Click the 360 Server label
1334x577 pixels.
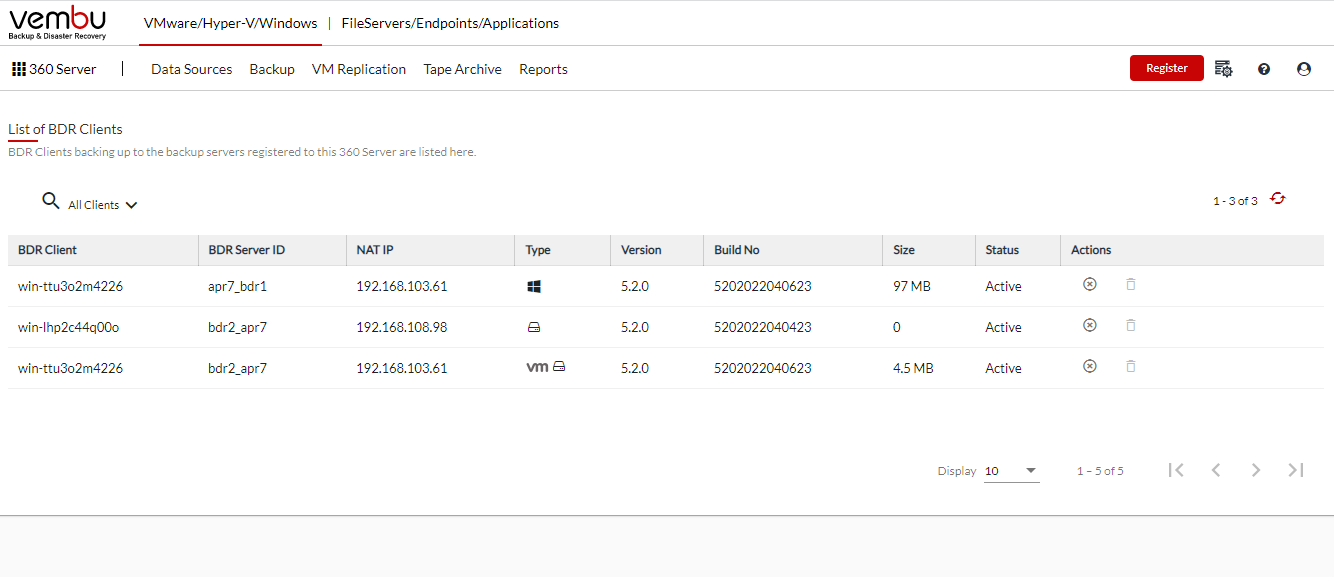63,69
